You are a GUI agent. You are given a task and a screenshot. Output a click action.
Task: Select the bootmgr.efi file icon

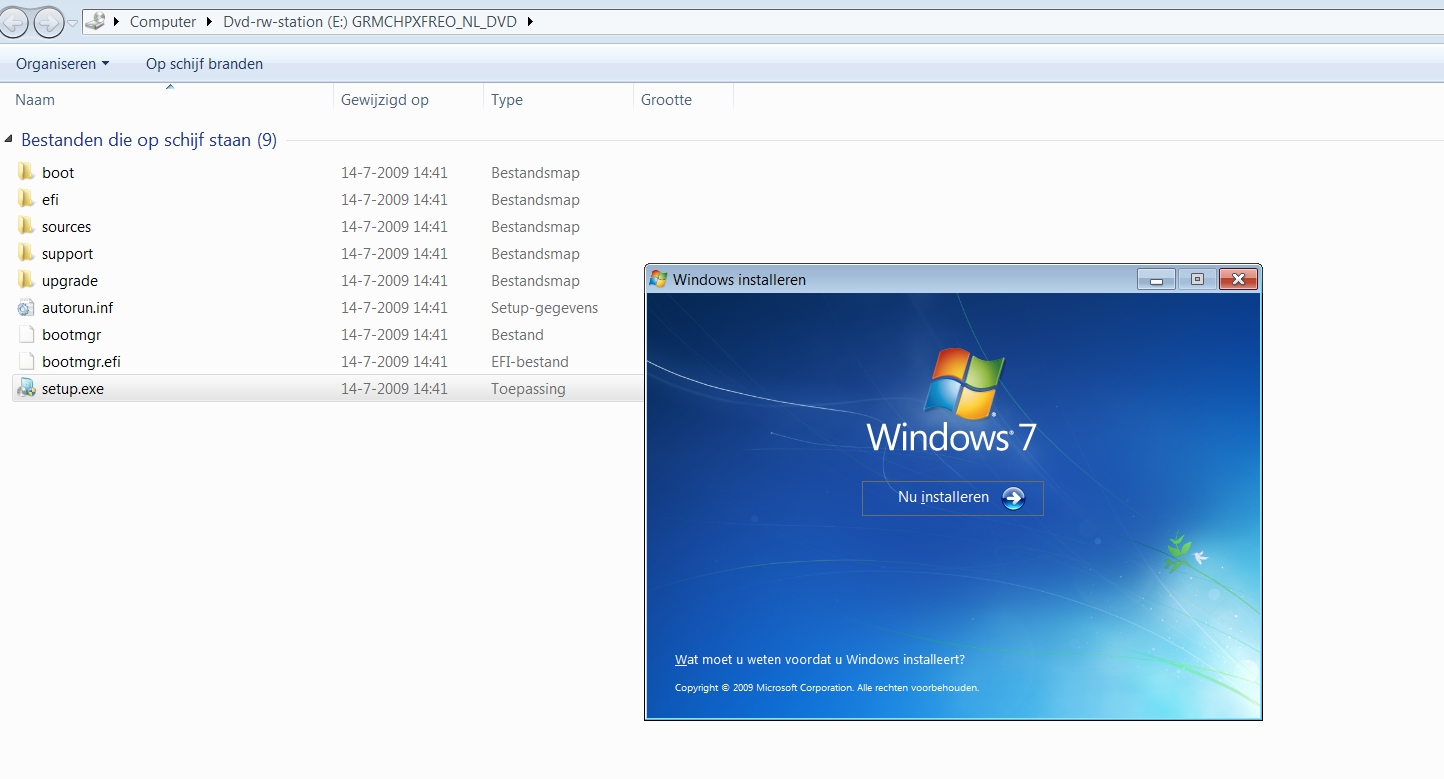pyautogui.click(x=26, y=361)
